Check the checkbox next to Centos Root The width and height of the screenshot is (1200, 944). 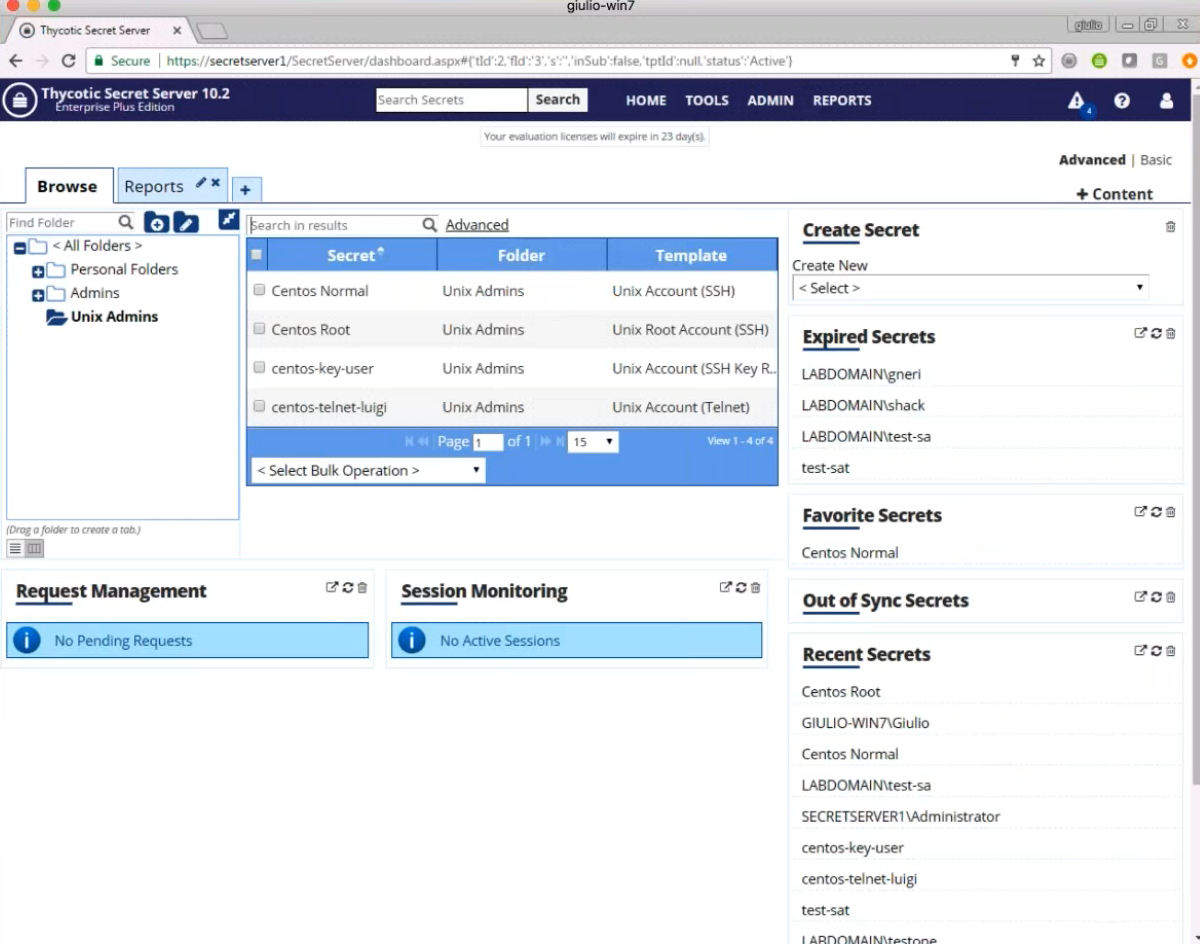coord(258,329)
